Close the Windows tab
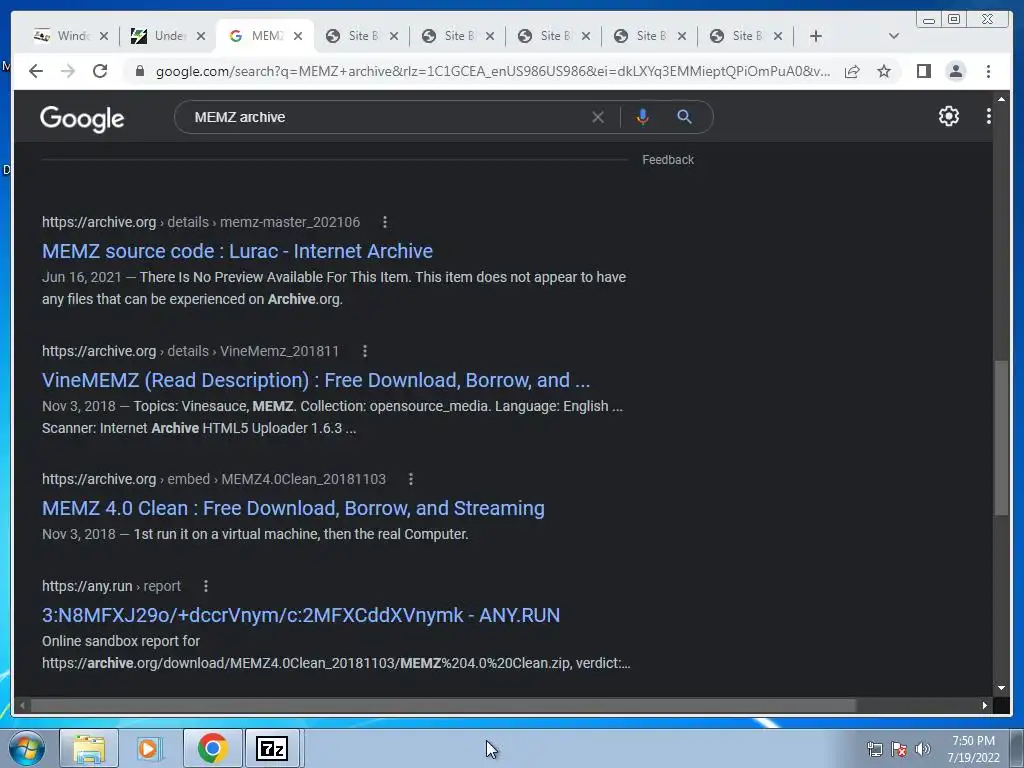Screen dimensions: 1024x768 (x=104, y=36)
